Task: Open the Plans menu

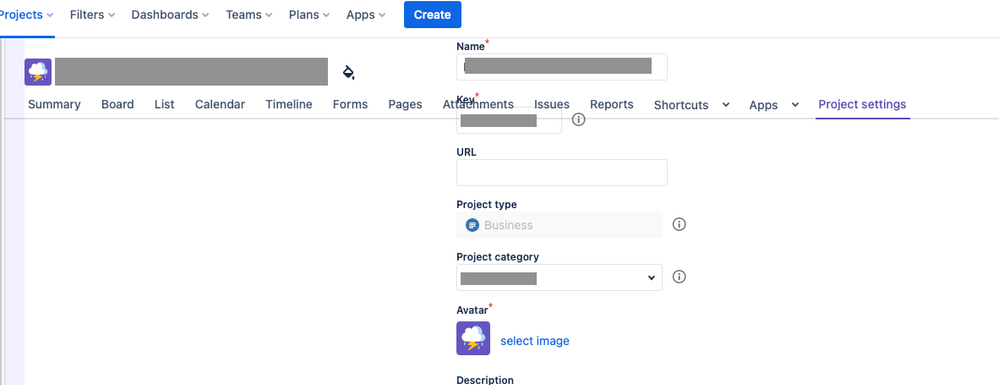Action: [x=309, y=15]
